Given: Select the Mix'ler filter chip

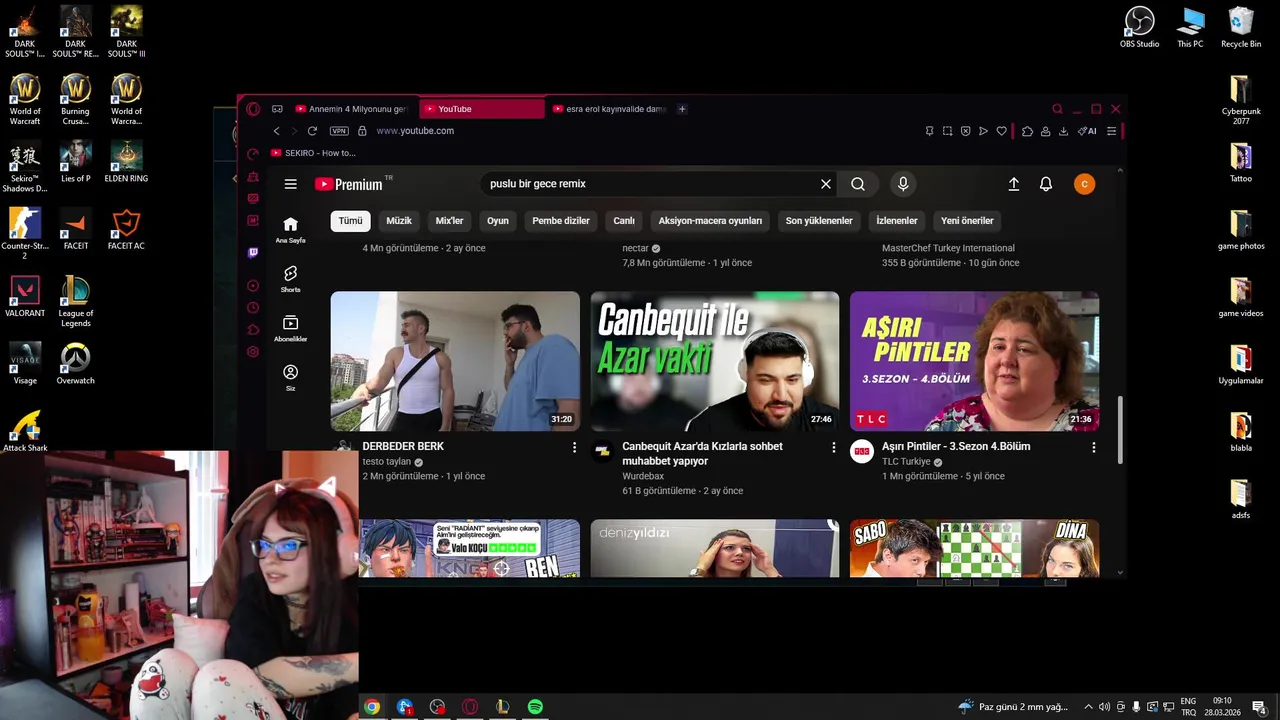Looking at the screenshot, I should 450,221.
